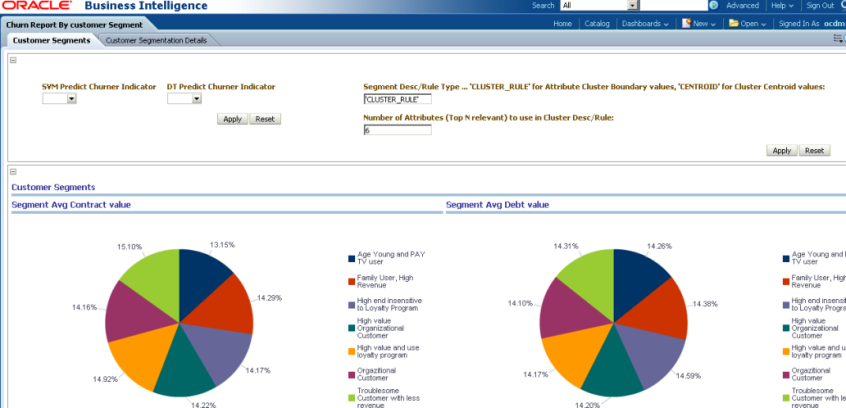Open the Dashboards menu
The width and height of the screenshot is (846, 408).
point(645,24)
